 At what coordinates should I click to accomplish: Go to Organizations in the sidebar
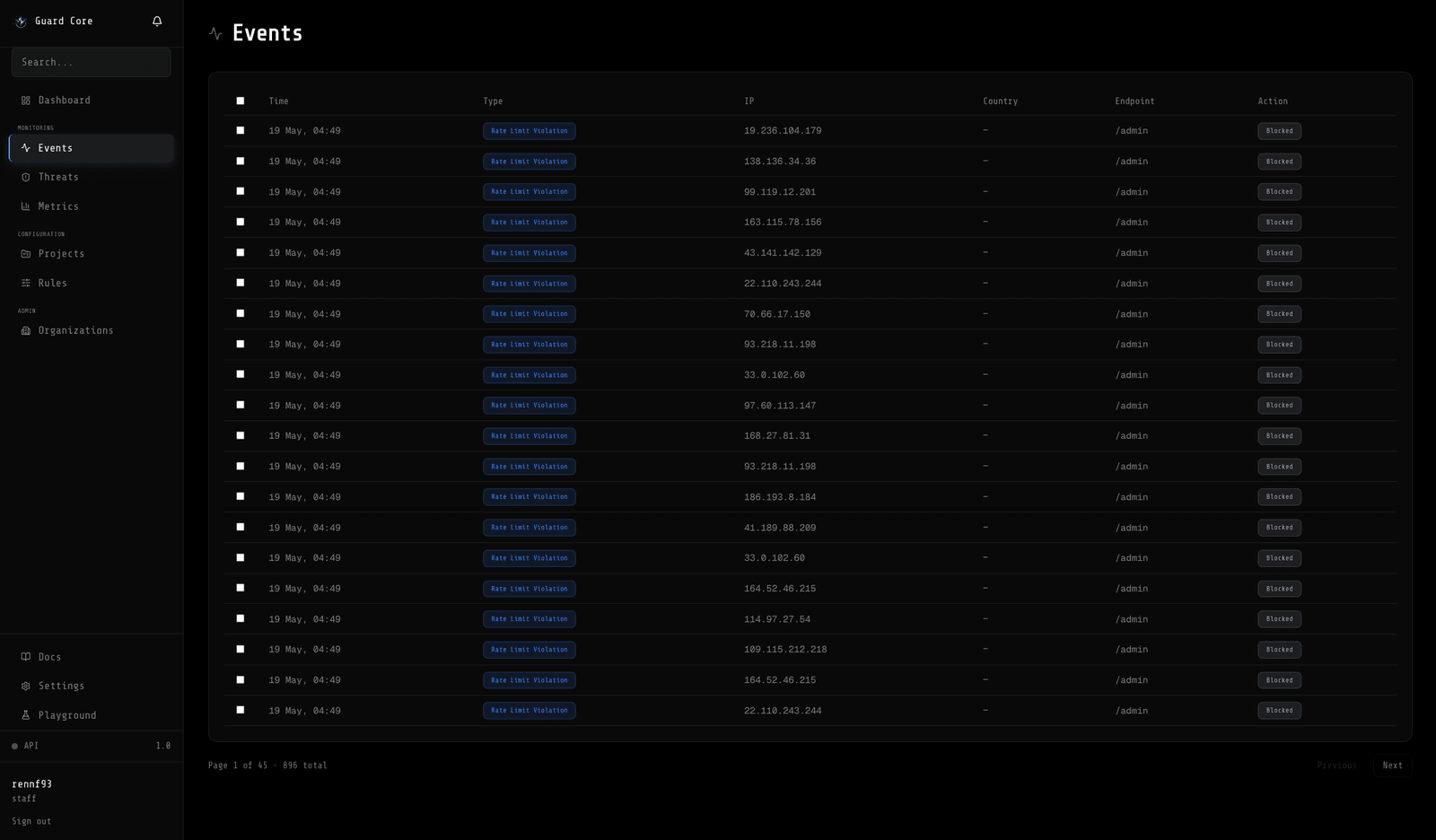click(92, 330)
